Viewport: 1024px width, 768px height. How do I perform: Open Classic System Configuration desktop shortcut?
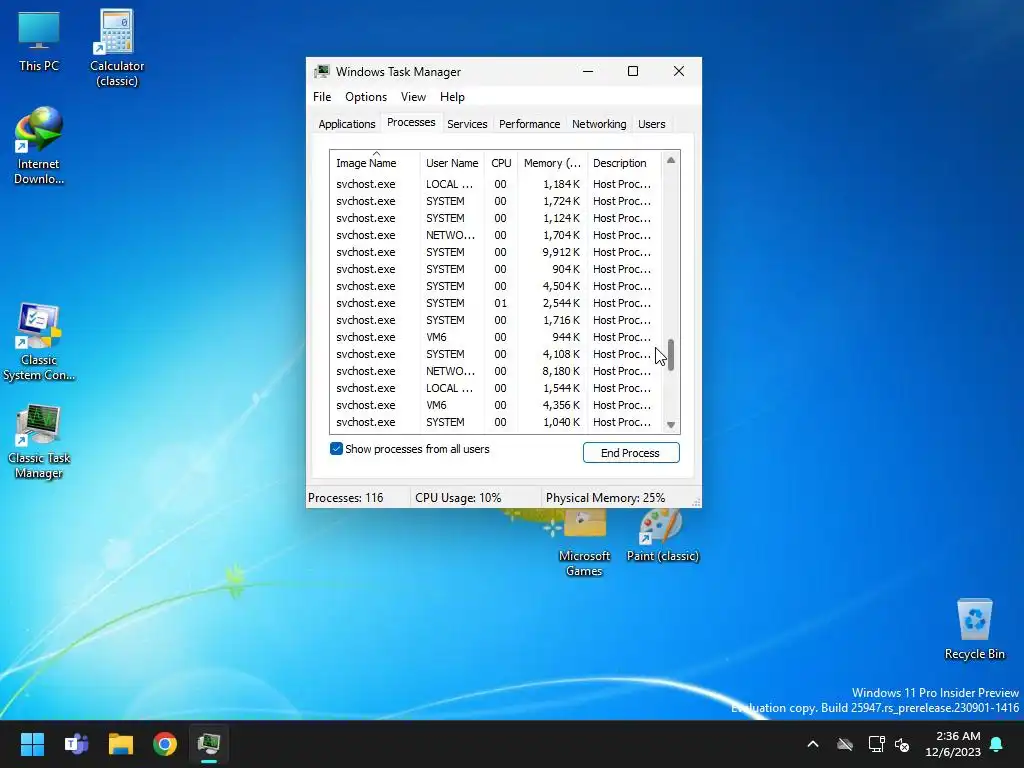(39, 341)
